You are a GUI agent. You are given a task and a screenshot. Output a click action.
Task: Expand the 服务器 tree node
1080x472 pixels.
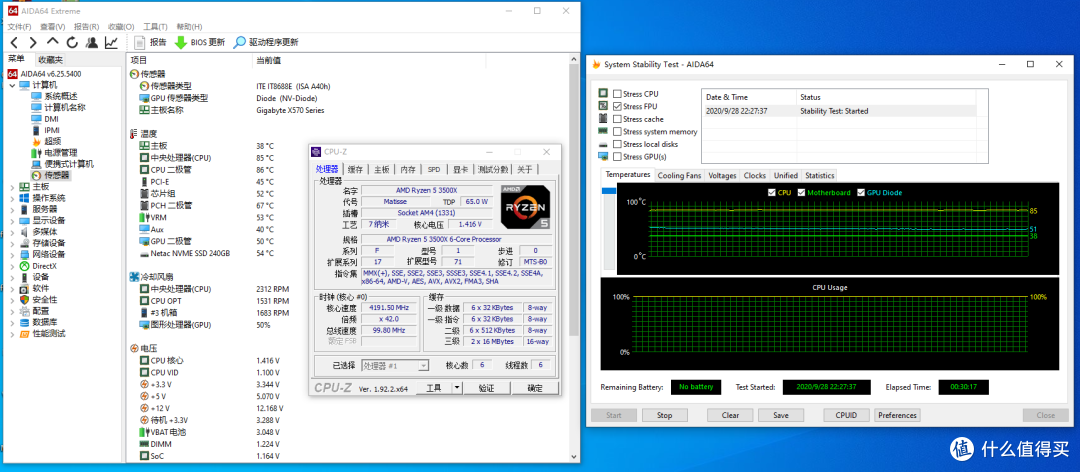point(12,209)
